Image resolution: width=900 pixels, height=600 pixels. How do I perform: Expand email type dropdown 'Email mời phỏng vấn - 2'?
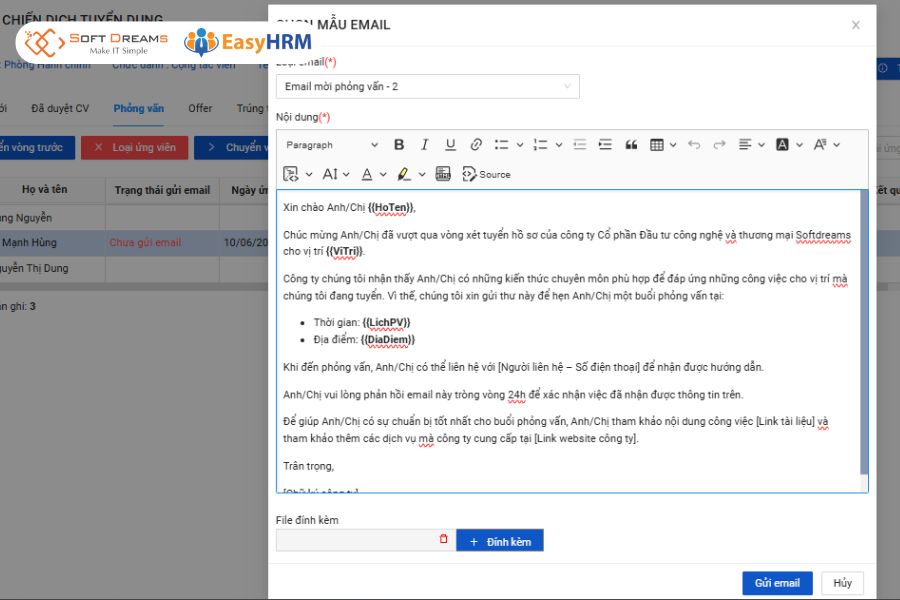coord(427,87)
